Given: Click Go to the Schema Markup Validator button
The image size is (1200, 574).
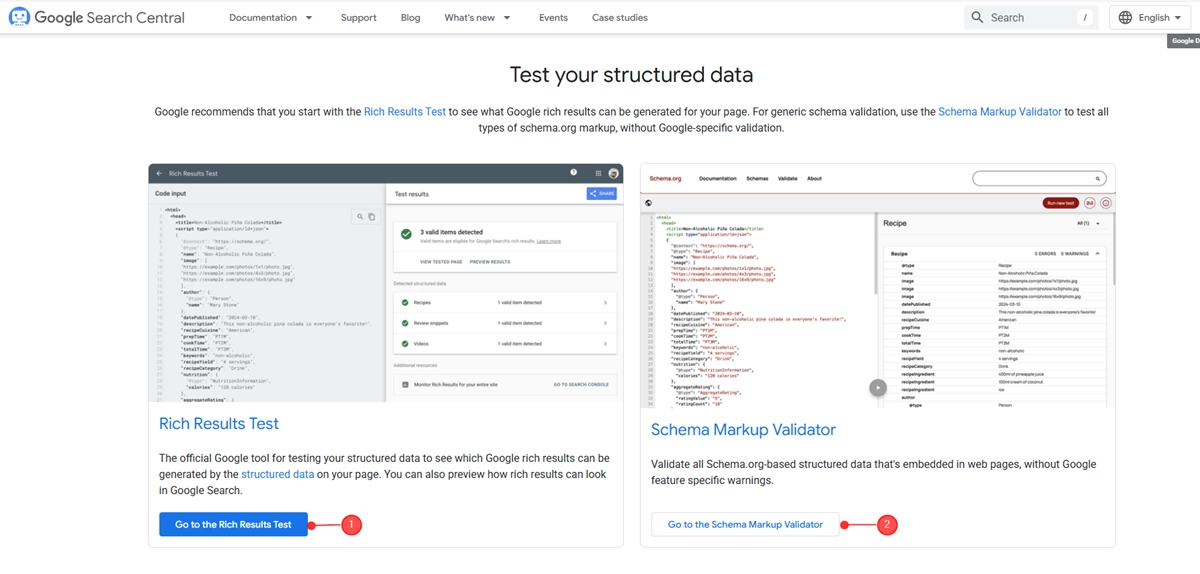Looking at the screenshot, I should 745,524.
